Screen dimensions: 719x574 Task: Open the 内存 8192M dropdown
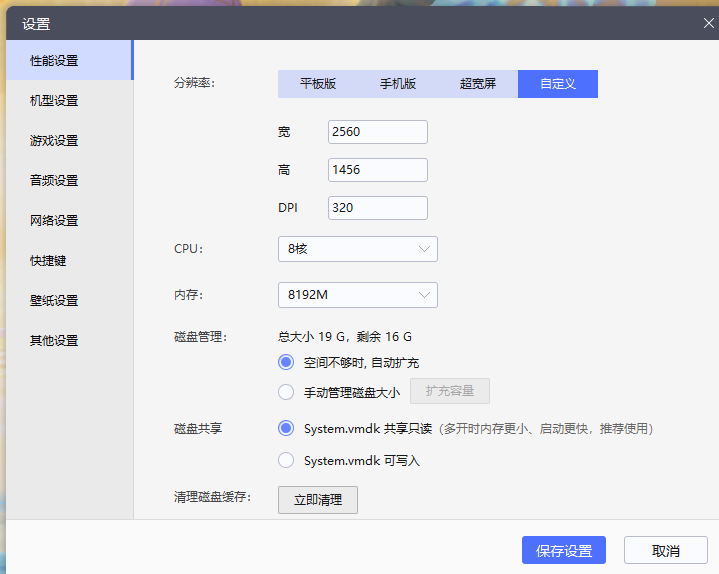pyautogui.click(x=357, y=295)
